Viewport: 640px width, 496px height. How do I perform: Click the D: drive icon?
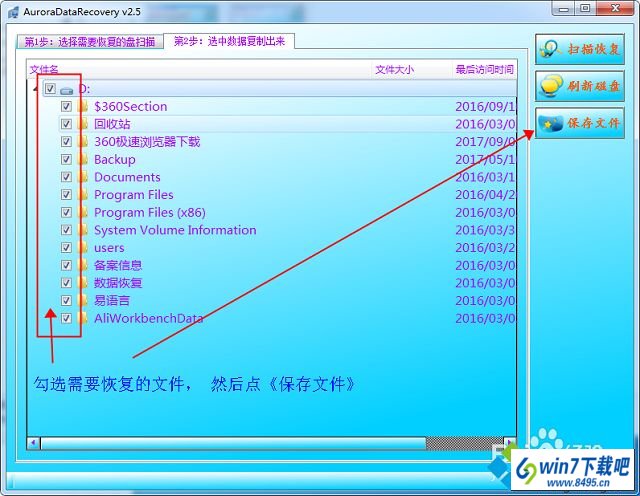(67, 90)
